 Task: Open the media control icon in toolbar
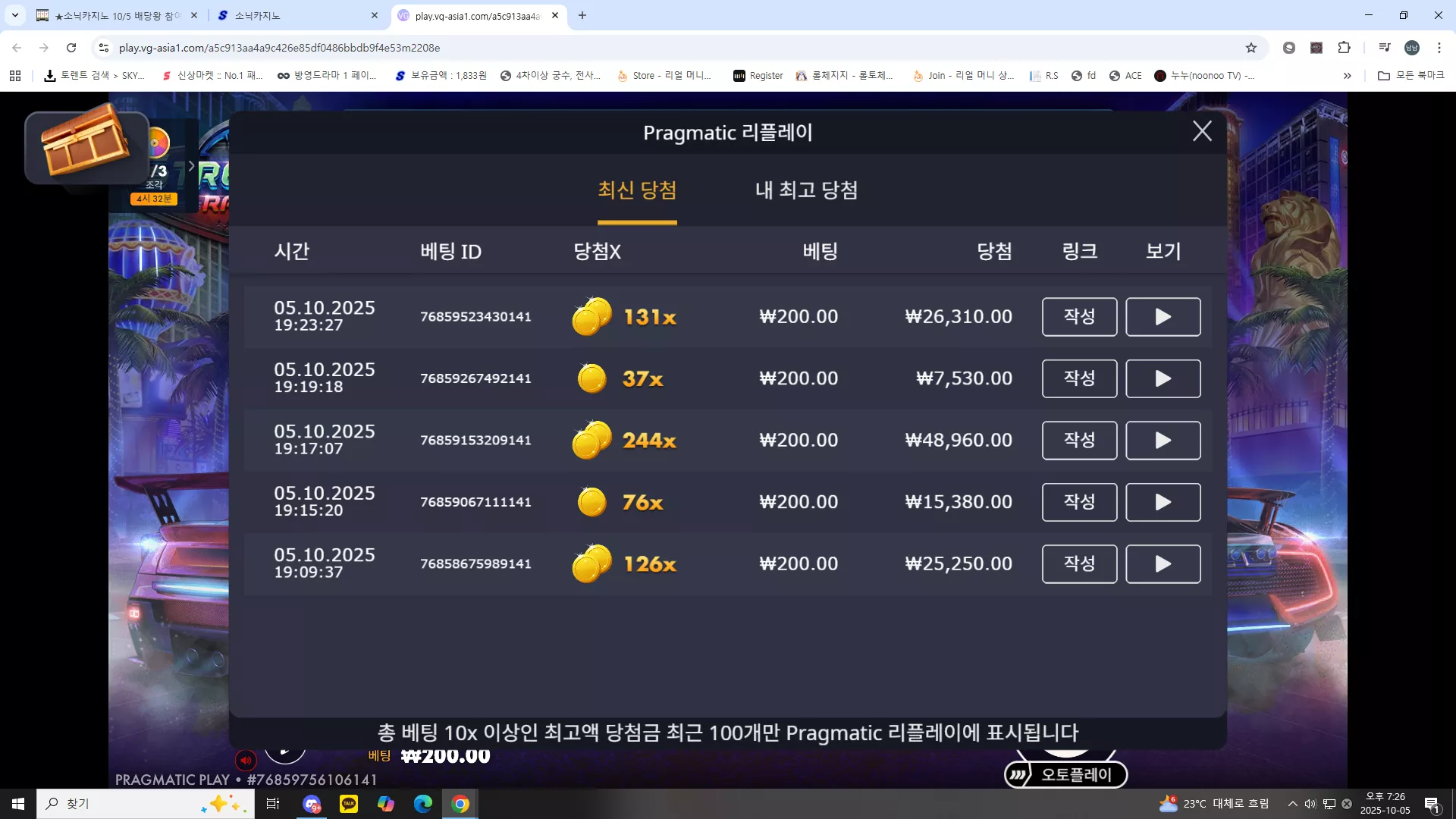(x=1385, y=48)
